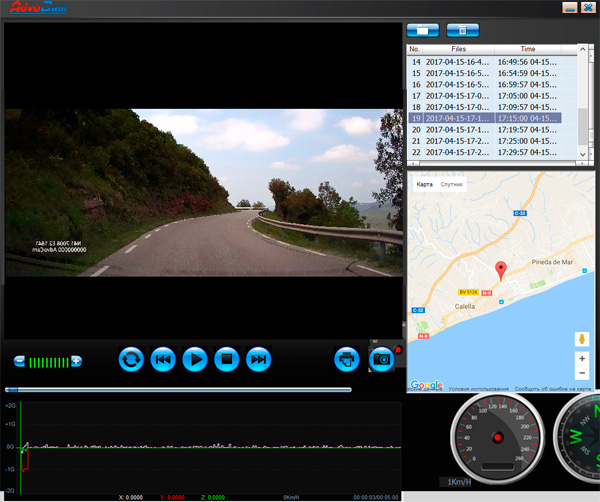This screenshot has width=600, height=502.
Task: Decrease volume with the minus icon
Action: click(x=20, y=361)
